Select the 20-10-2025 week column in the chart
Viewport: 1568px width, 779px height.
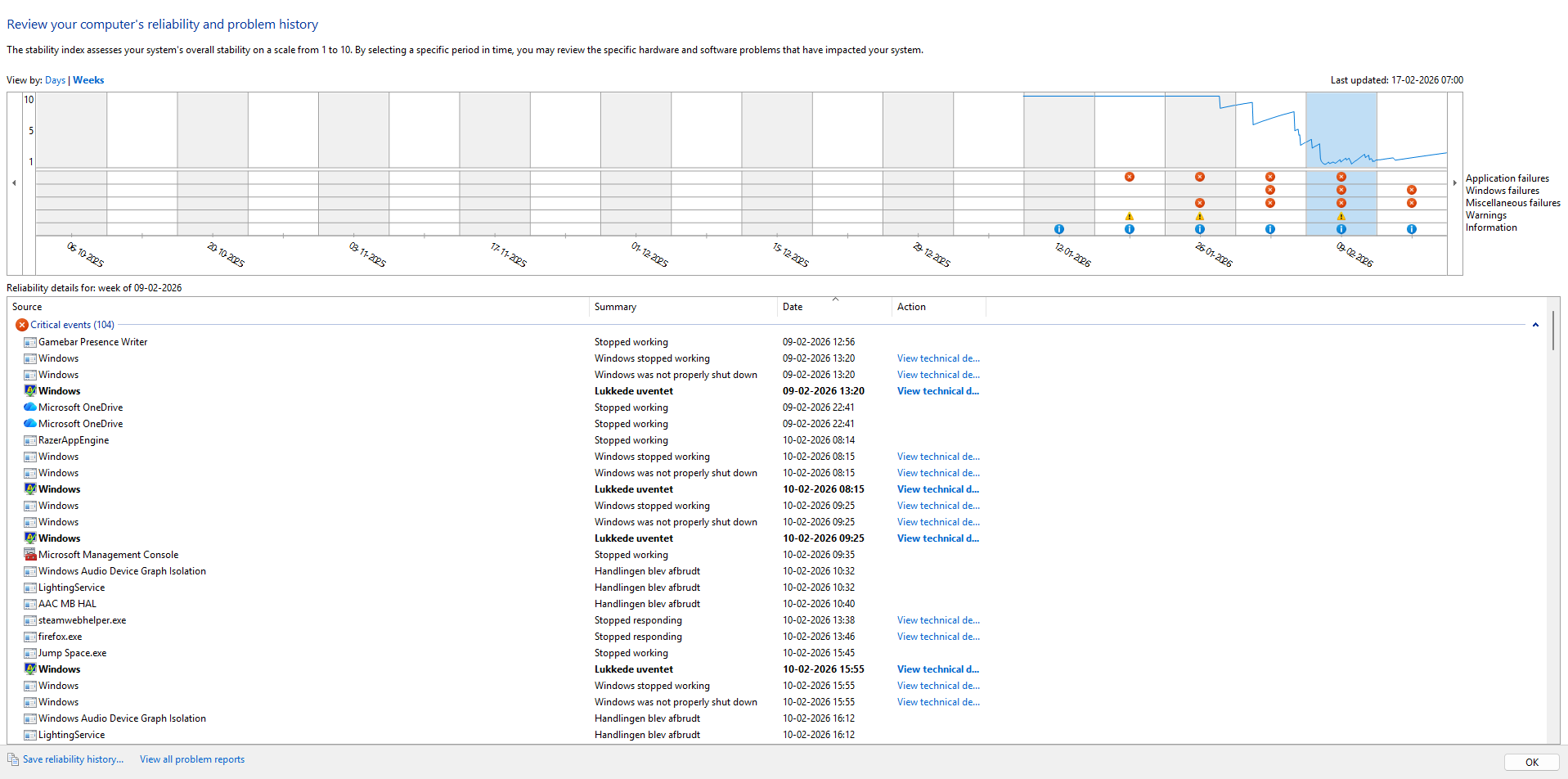point(213,164)
